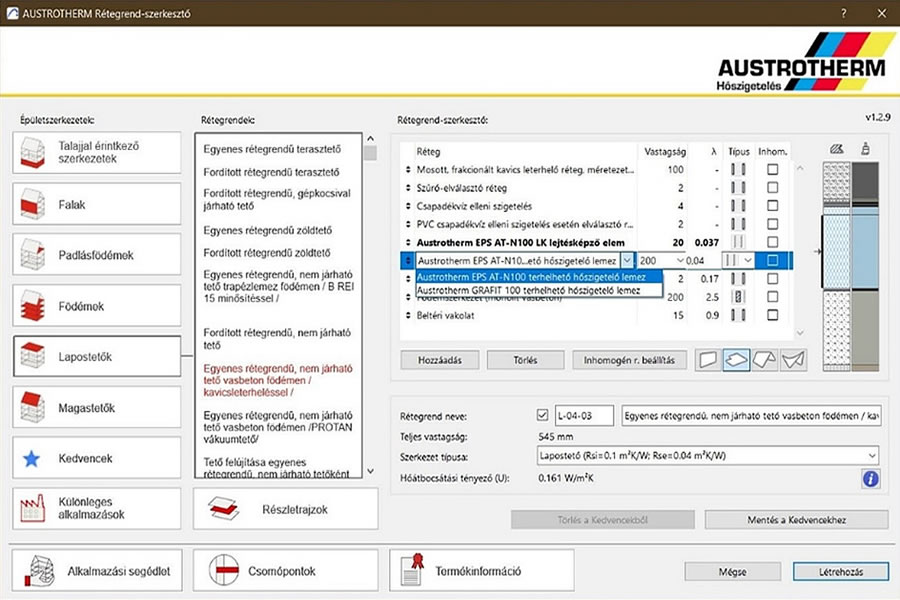The image size is (900, 600).
Task: Select the first flat-shape geometry icon
Action: [708, 360]
